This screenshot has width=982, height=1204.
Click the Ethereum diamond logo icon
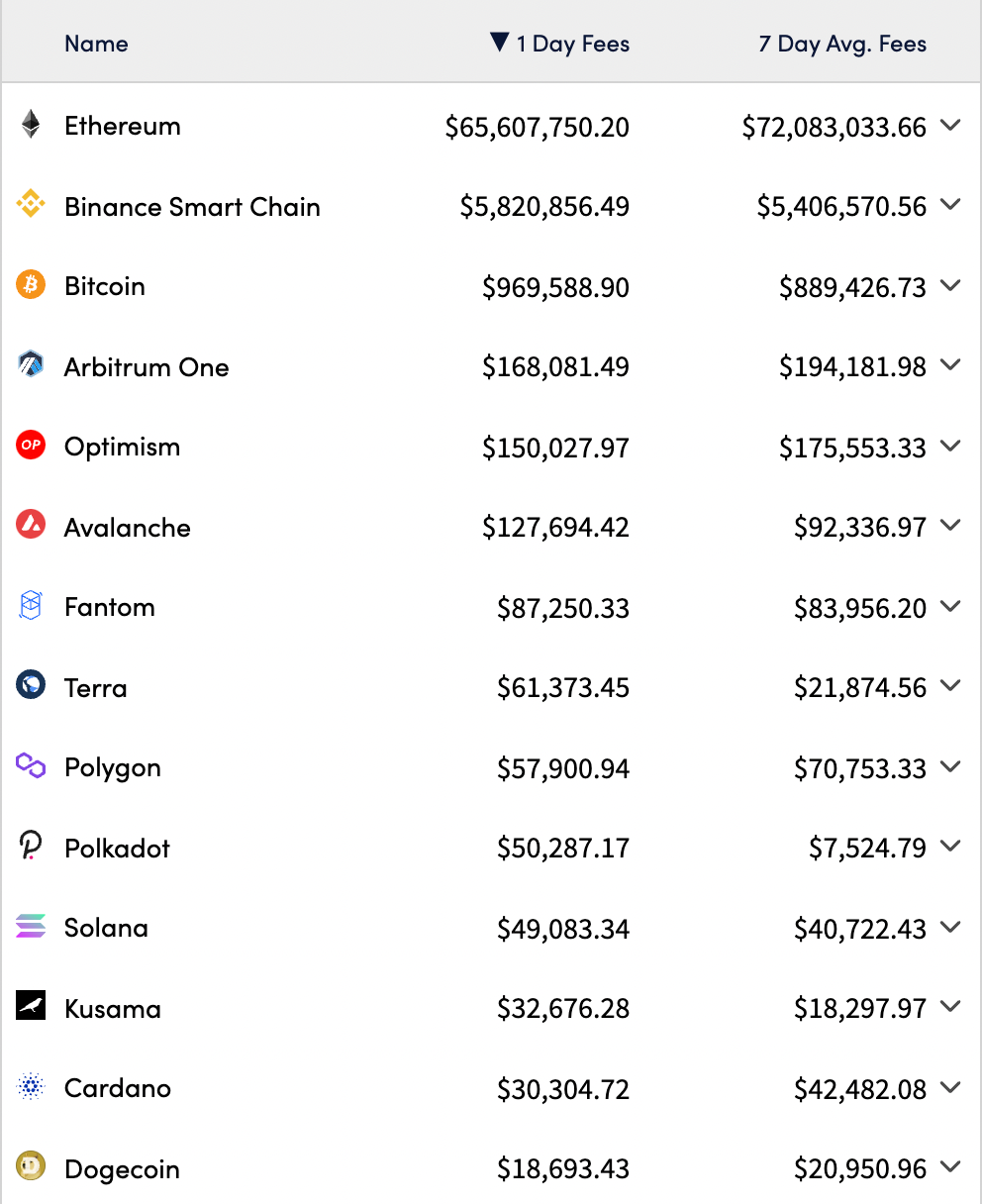point(31,126)
